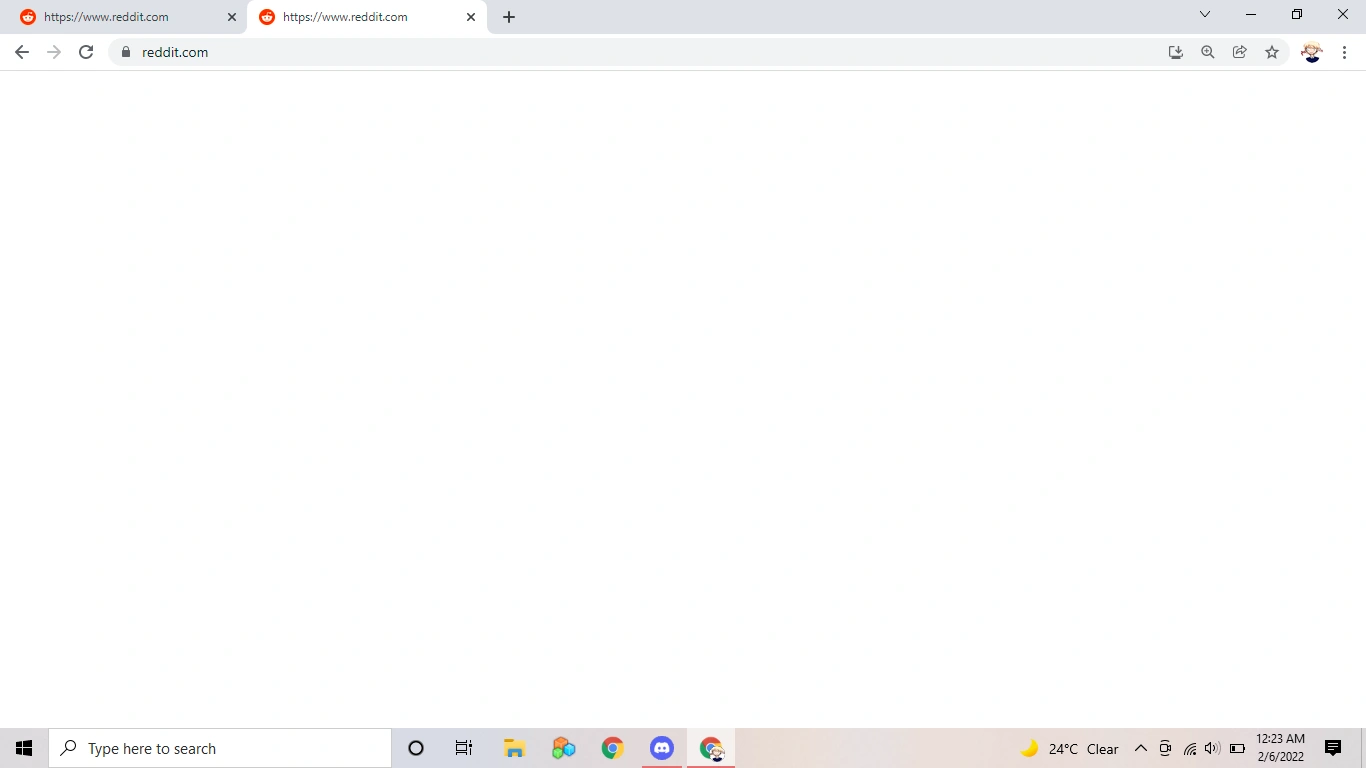Open the Chrome profile avatar
The width and height of the screenshot is (1366, 768).
(1311, 51)
